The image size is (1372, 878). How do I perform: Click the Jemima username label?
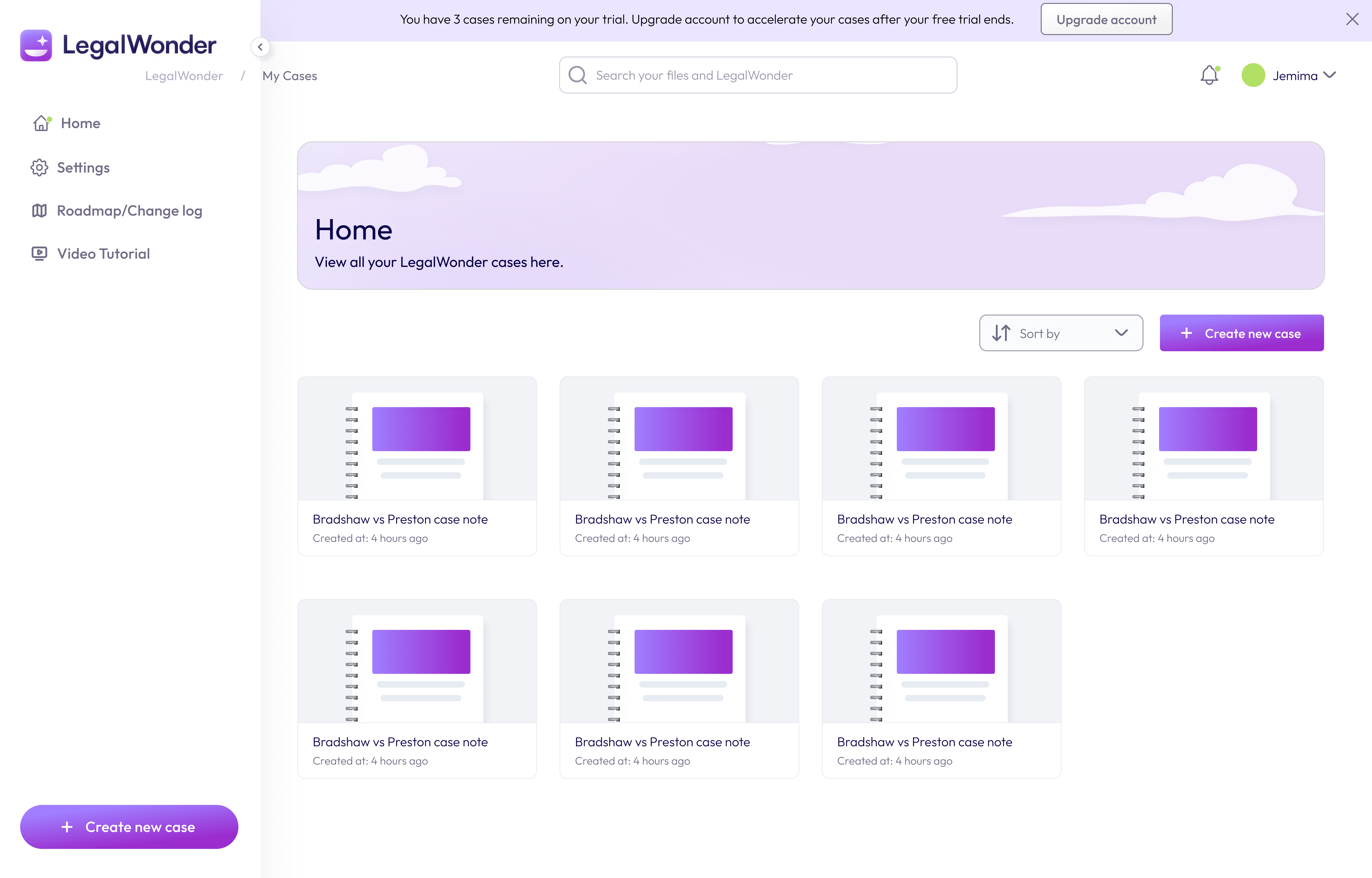(1295, 76)
